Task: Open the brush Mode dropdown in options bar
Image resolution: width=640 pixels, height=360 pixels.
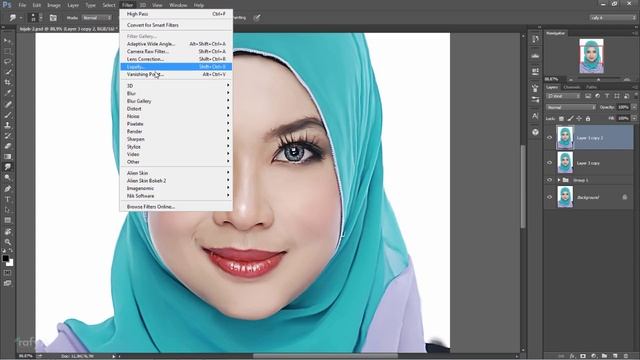Action: (x=96, y=18)
